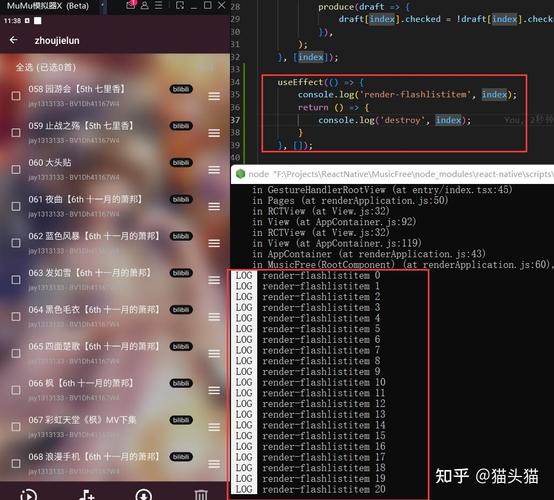Check the box for 062 蓝色风暴
Screen dimensions: 554x500
click(16, 243)
